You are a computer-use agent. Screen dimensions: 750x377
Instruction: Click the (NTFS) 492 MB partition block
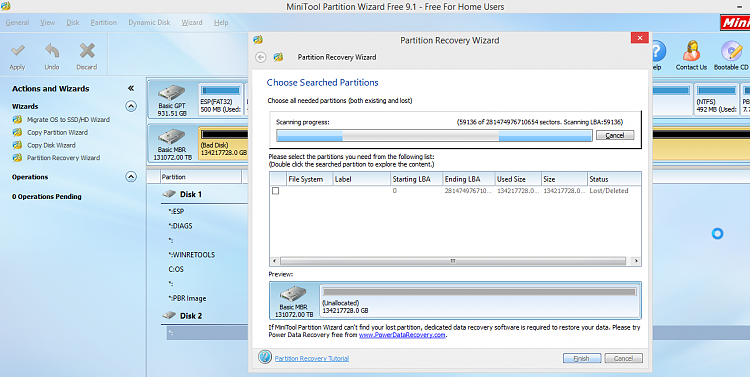pos(716,100)
